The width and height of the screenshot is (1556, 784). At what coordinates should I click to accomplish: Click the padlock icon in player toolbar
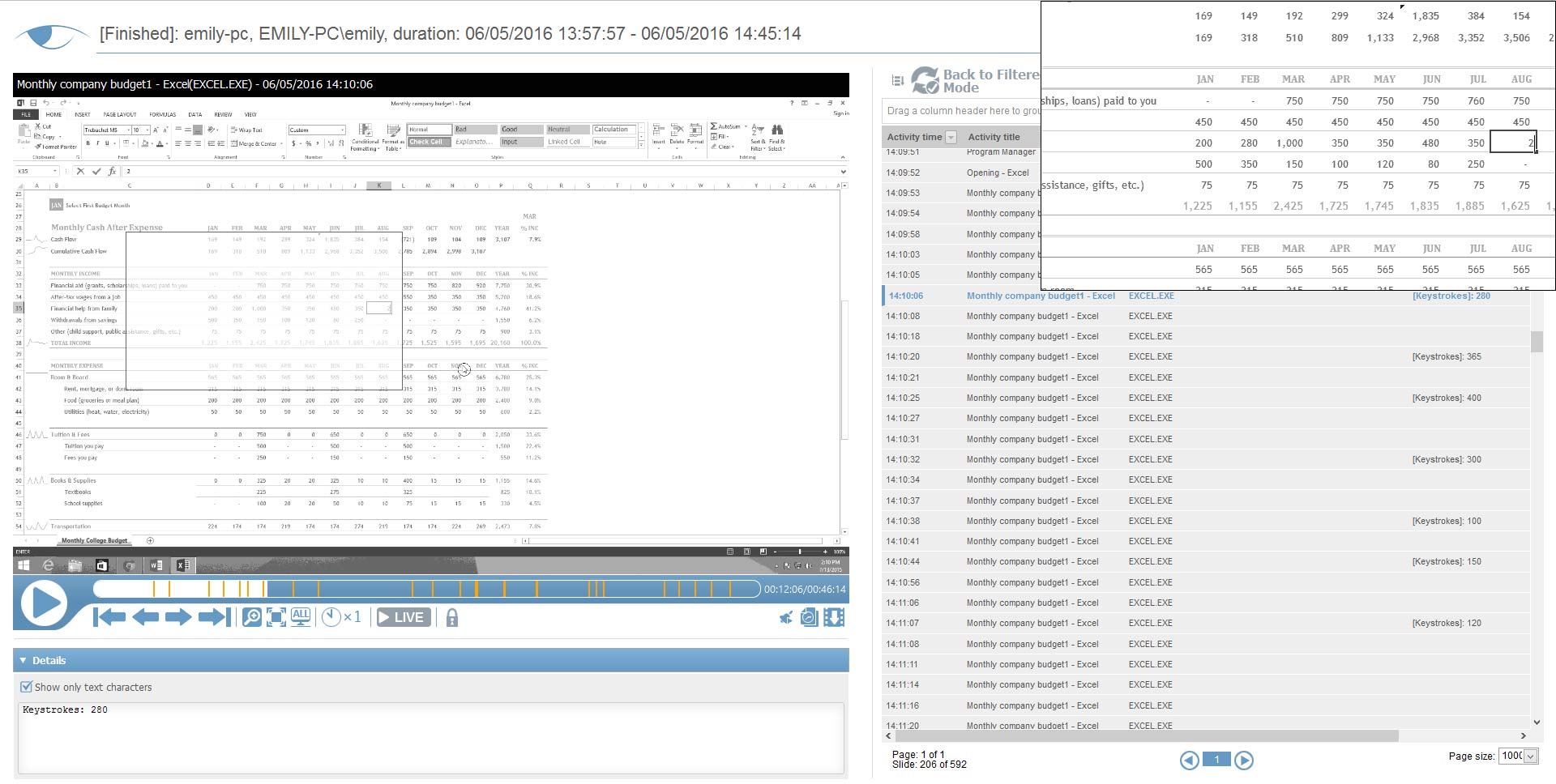click(x=452, y=617)
